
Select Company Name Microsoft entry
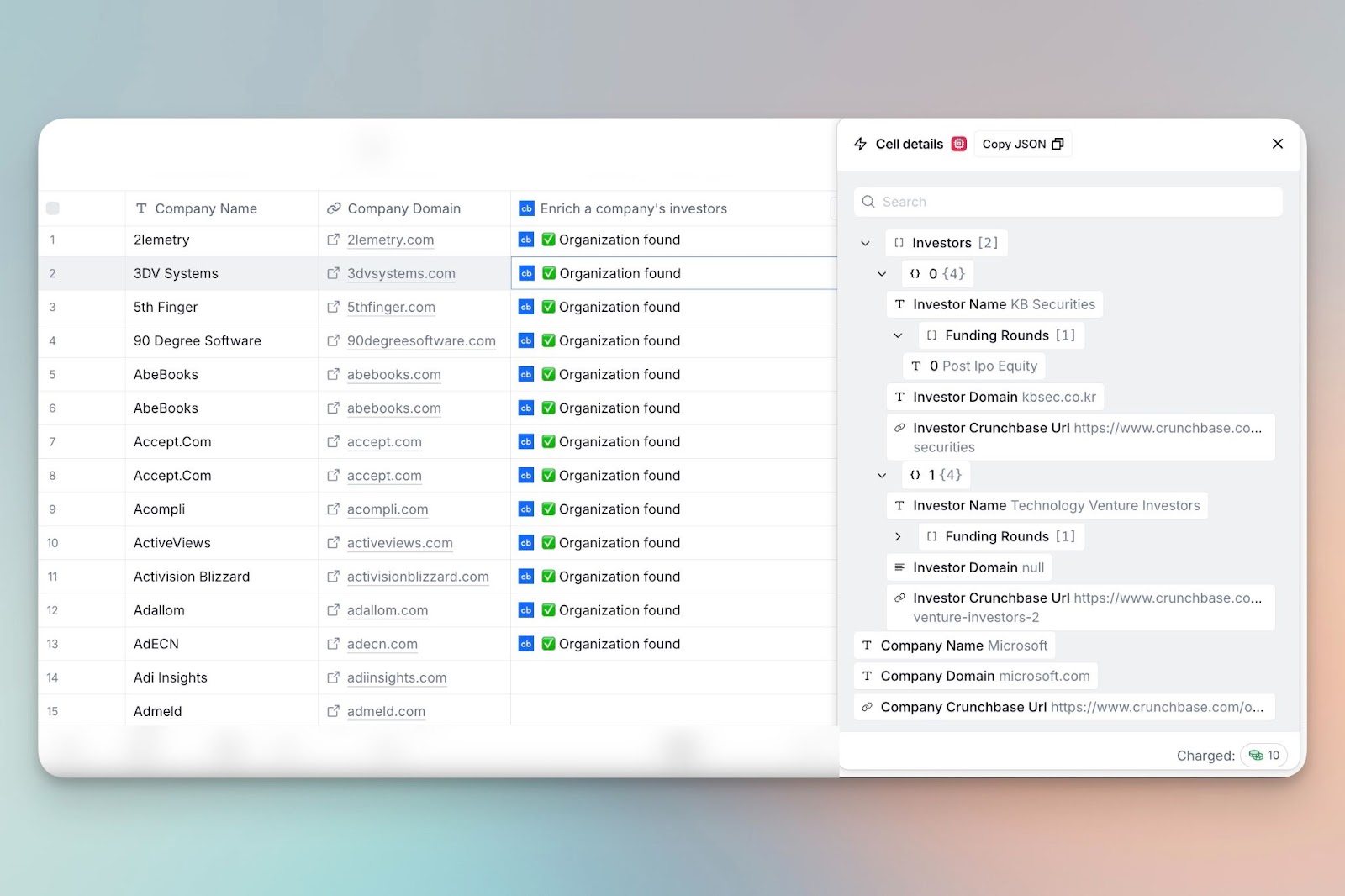(954, 646)
